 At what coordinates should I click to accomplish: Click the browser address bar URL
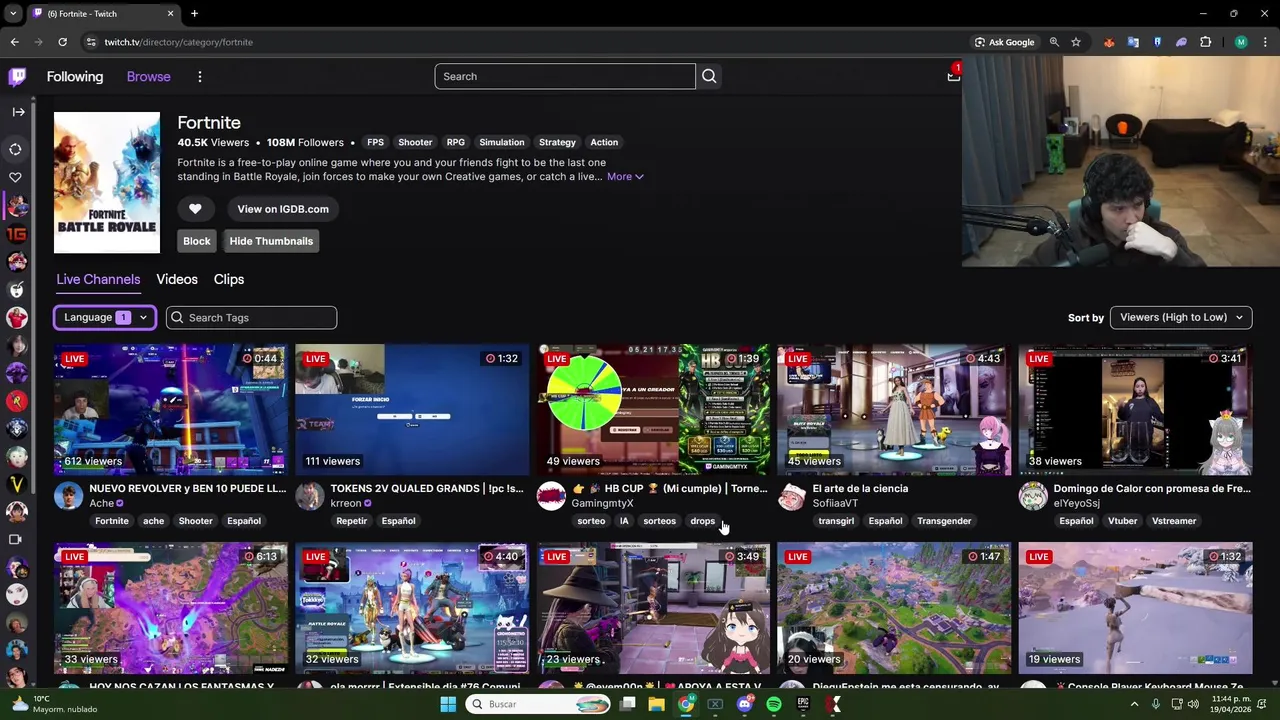[x=179, y=42]
